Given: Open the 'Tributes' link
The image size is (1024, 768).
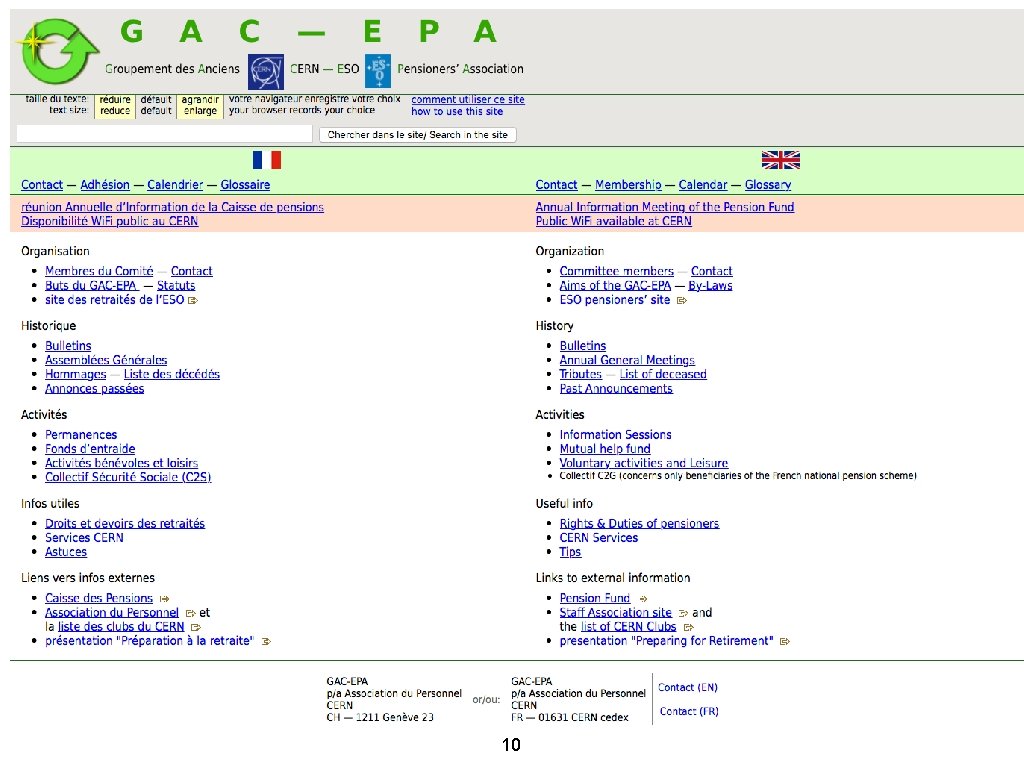Looking at the screenshot, I should [581, 374].
